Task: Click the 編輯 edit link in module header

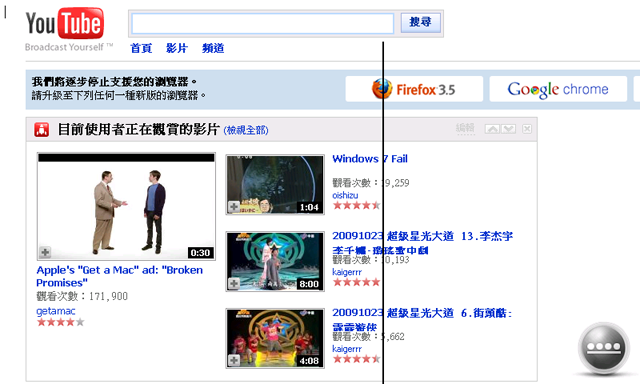Action: tap(465, 129)
